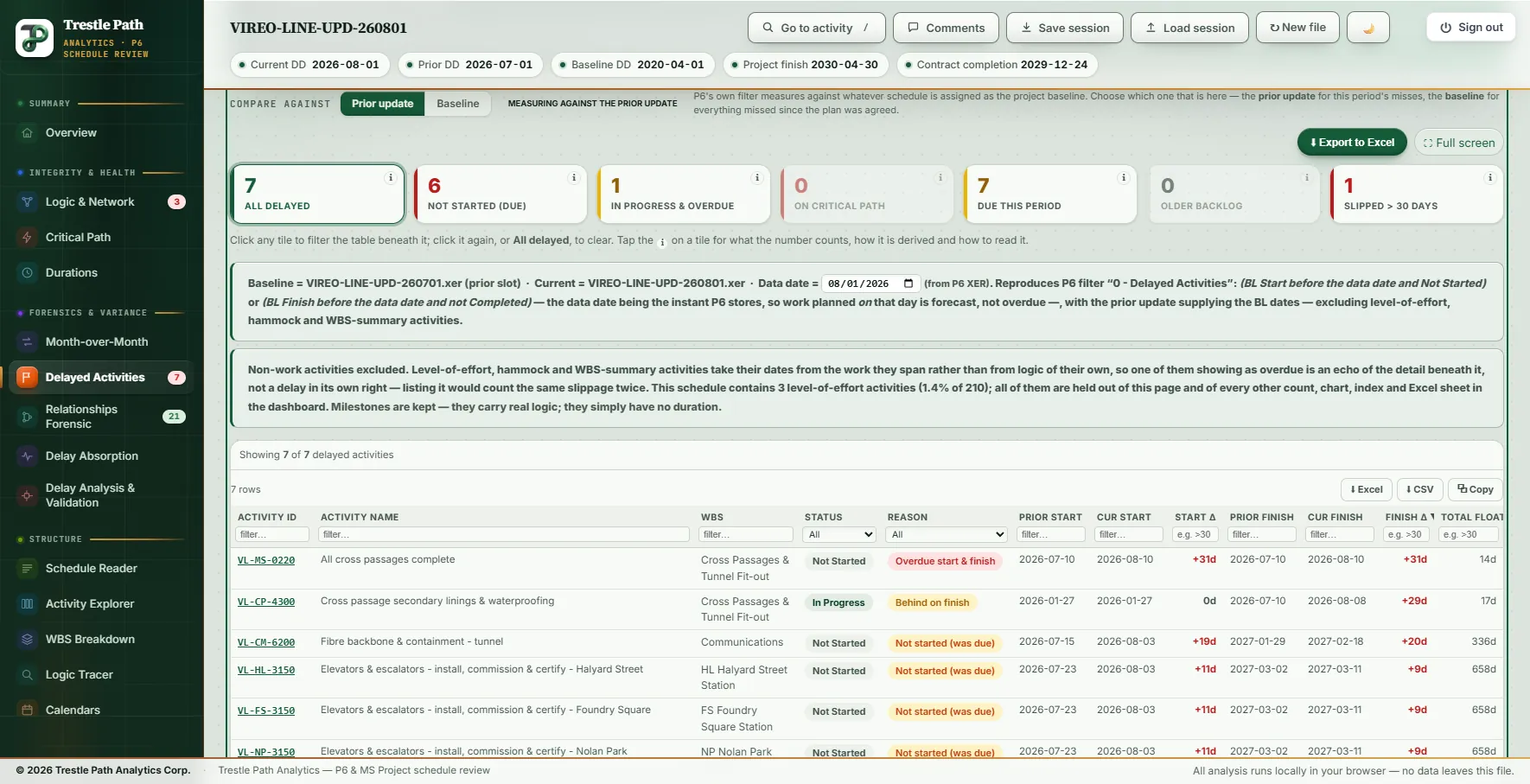Open the Status filter dropdown
Viewport: 1530px width, 784px height.
point(839,535)
